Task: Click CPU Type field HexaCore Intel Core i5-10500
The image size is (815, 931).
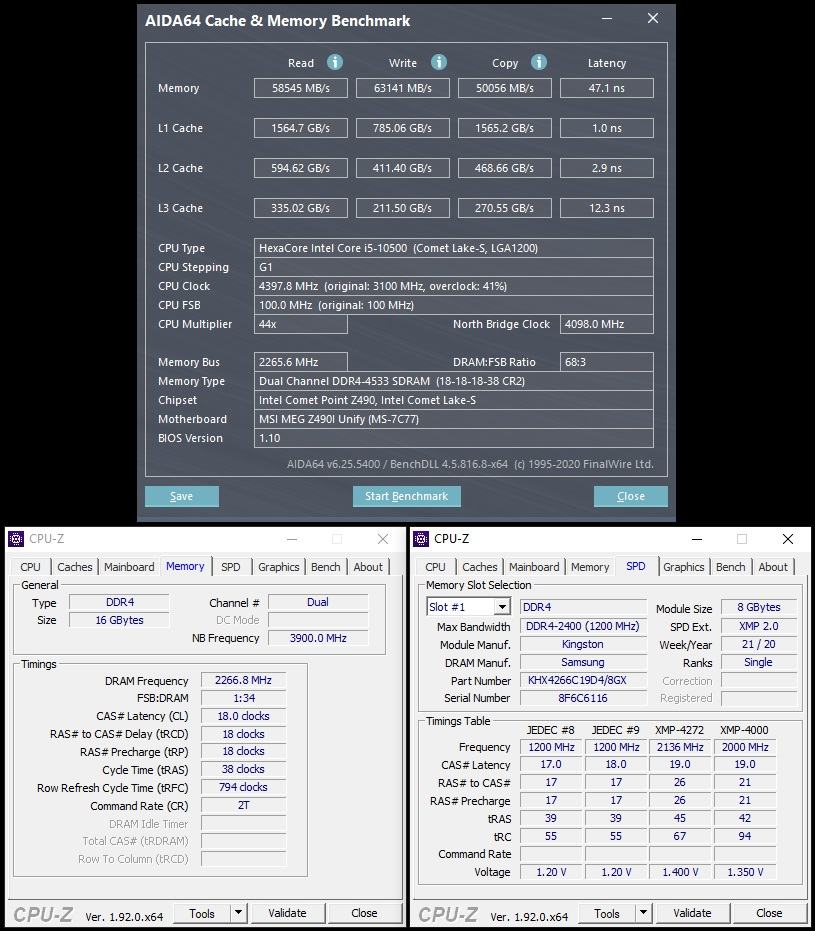Action: [454, 248]
